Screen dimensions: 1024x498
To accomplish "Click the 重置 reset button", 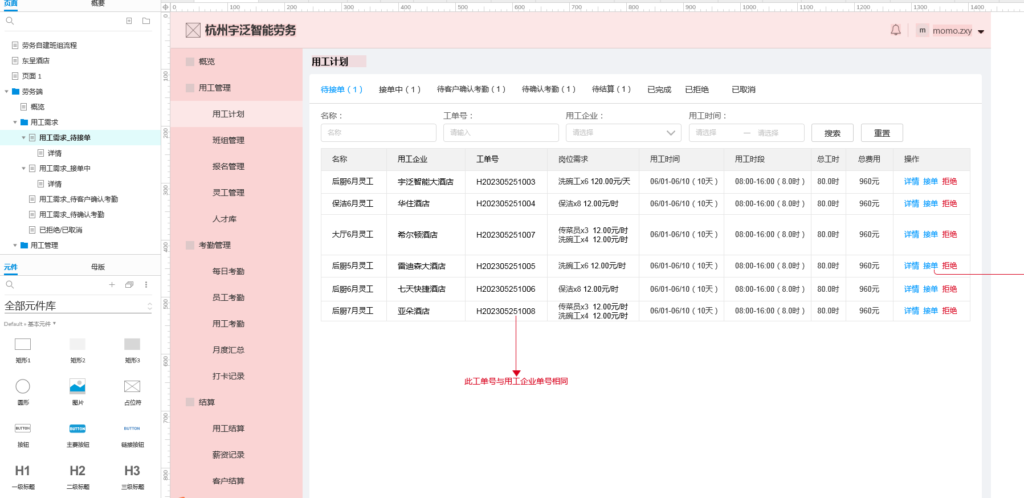I will pyautogui.click(x=882, y=132).
